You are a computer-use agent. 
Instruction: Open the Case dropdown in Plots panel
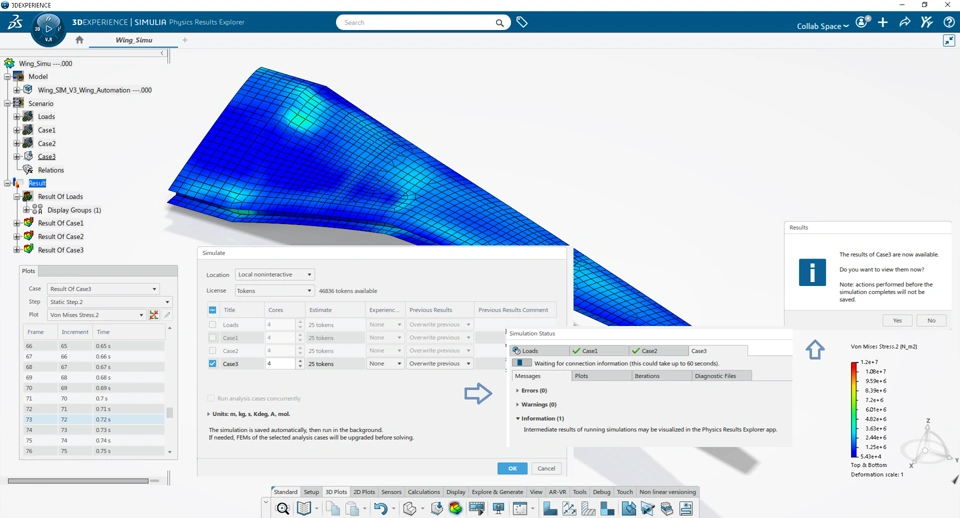pyautogui.click(x=103, y=288)
